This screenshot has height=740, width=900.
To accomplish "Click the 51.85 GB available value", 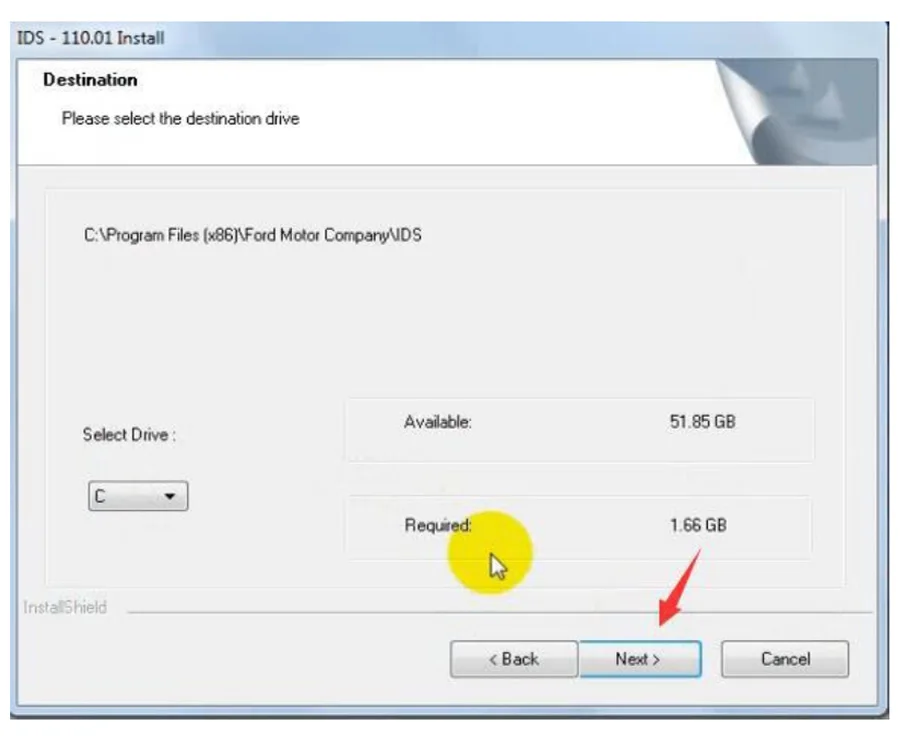I will [702, 422].
